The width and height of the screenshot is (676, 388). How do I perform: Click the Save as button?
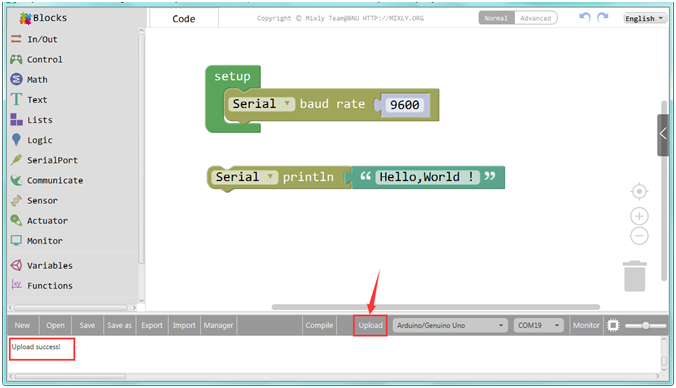[x=119, y=325]
